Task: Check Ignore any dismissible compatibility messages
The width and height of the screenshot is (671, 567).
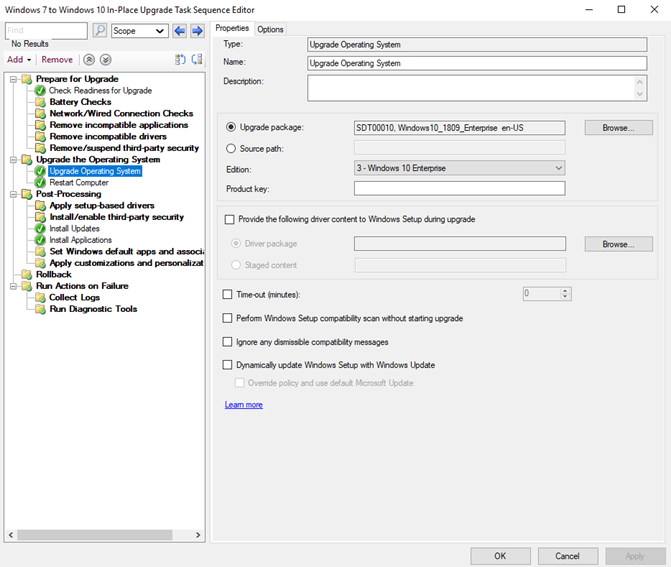Action: pyautogui.click(x=227, y=342)
